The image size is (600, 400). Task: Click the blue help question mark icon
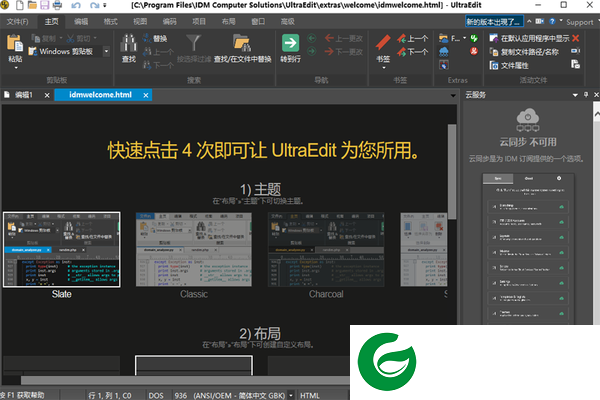[552, 21]
